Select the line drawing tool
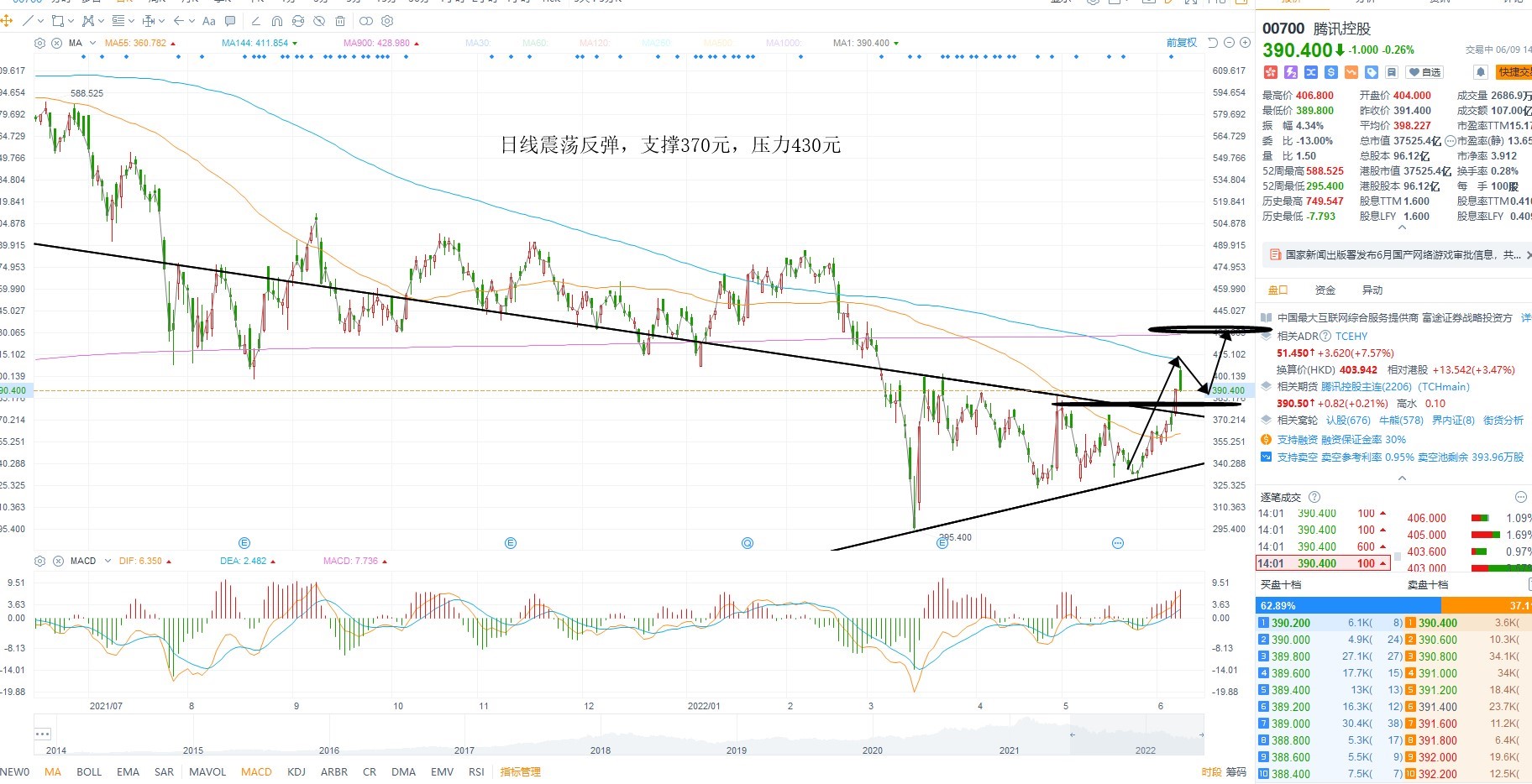Screen dimensions: 1532x784 29,20
